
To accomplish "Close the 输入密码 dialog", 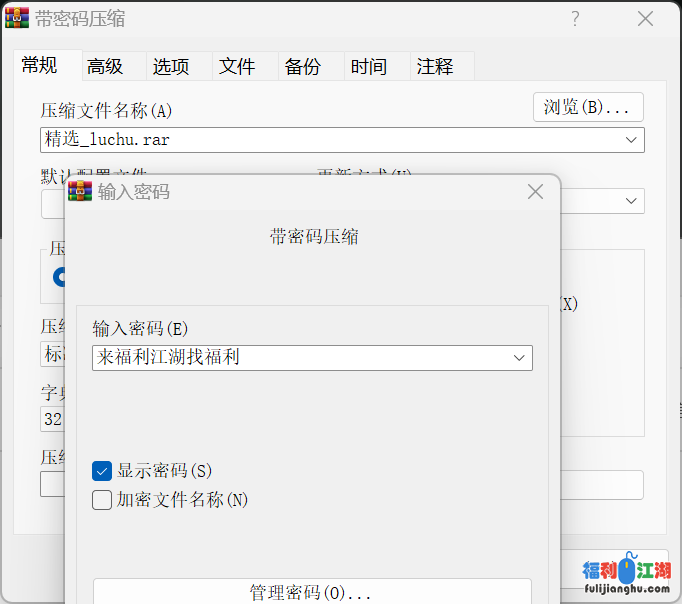I will [x=536, y=192].
